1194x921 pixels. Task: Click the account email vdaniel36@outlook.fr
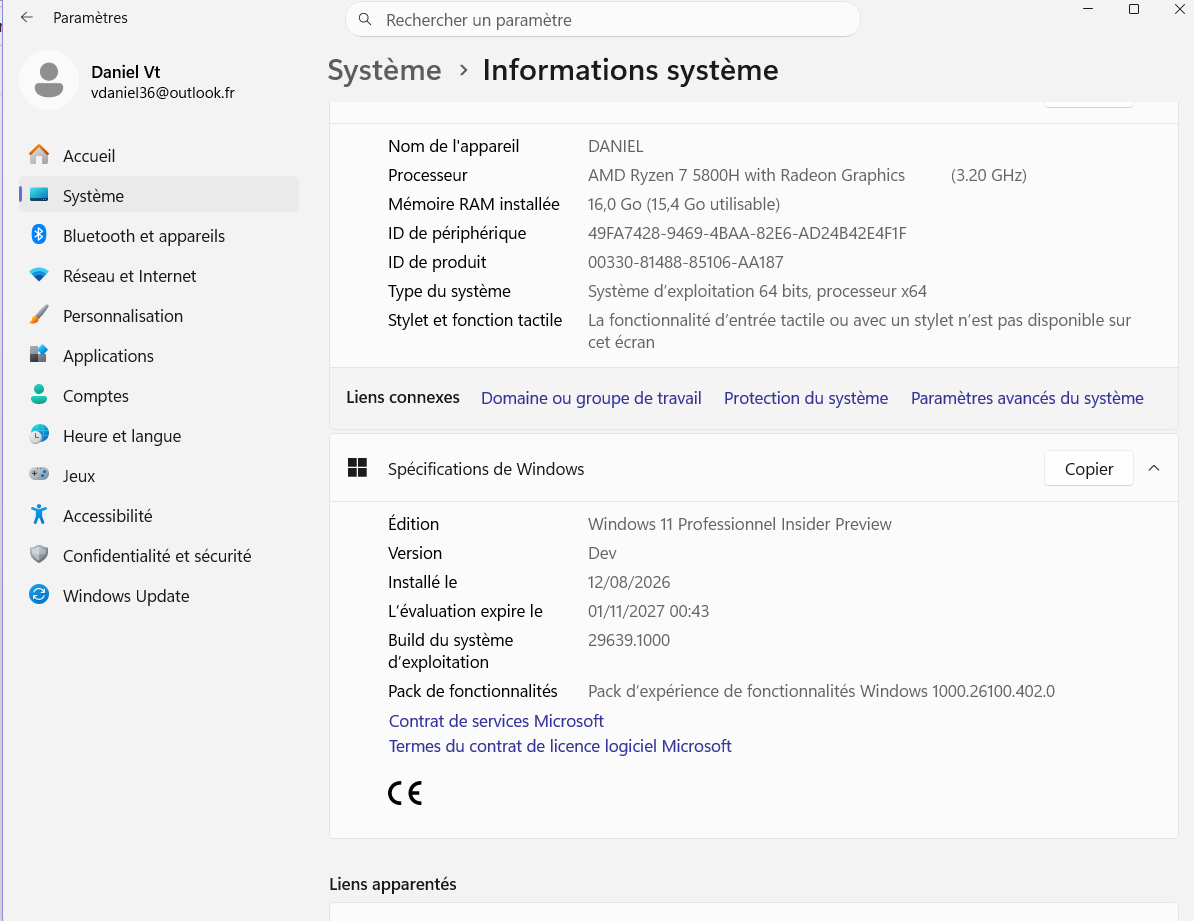[163, 93]
